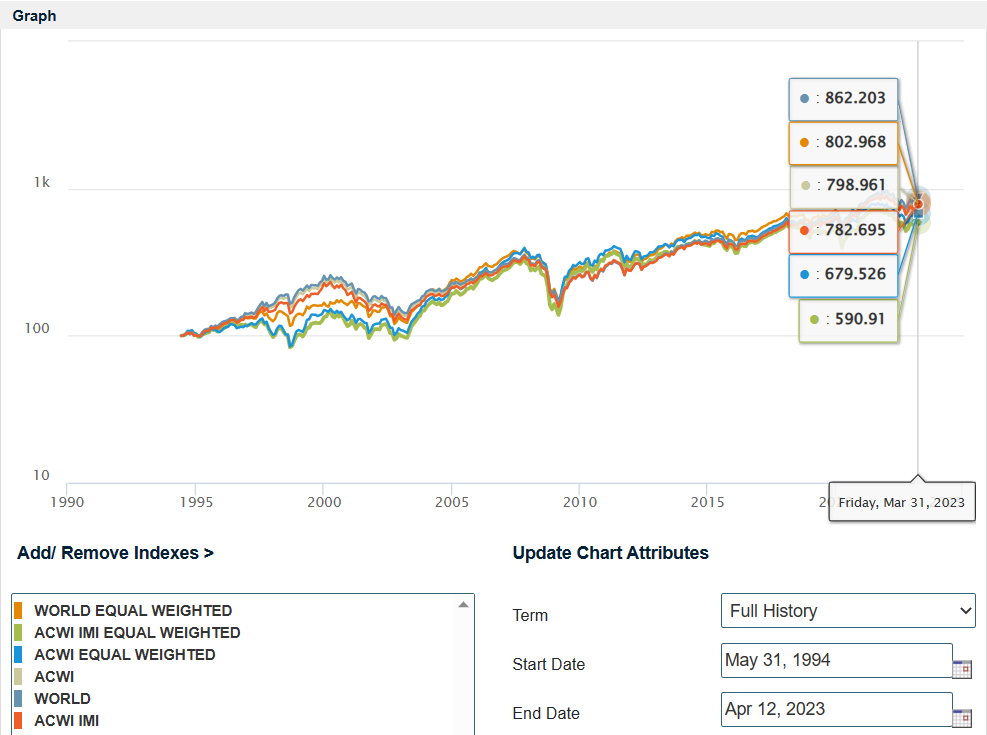Click the 590.91 value tooltip
The width and height of the screenshot is (987, 735).
[849, 320]
